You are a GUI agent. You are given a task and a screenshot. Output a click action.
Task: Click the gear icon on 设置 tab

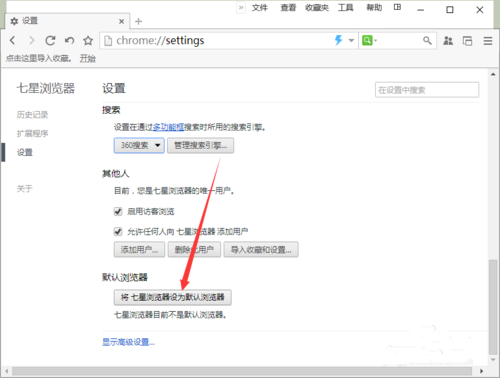pyautogui.click(x=14, y=21)
